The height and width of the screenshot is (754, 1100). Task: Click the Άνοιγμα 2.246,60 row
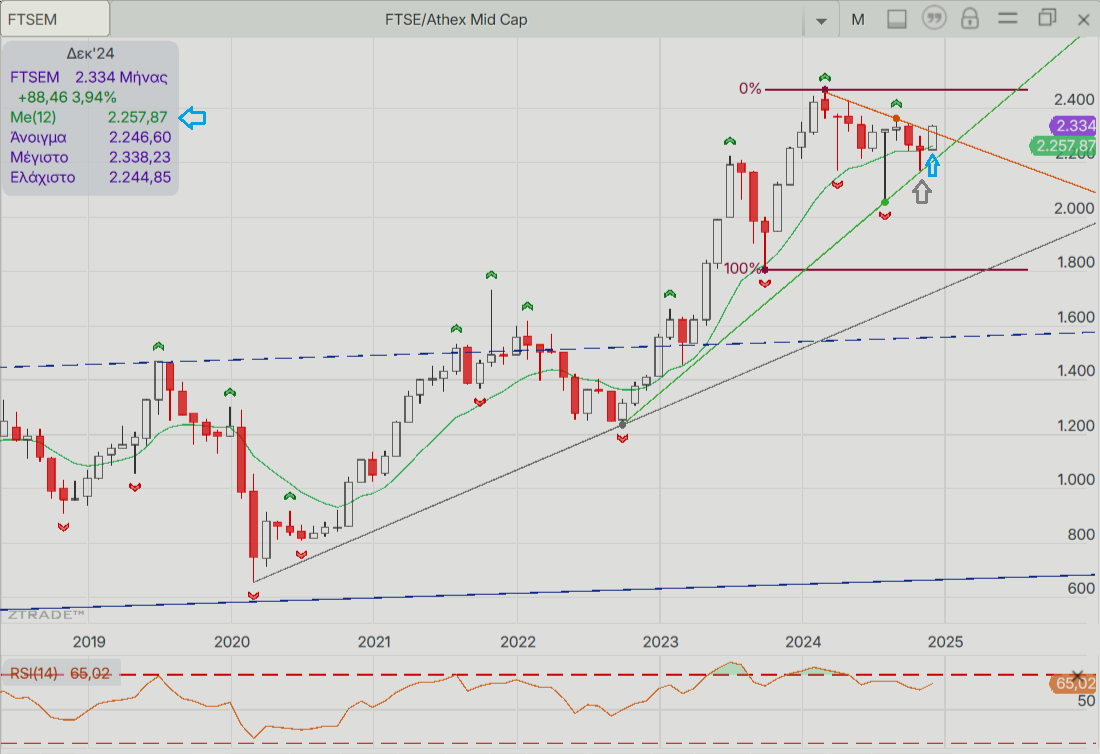tap(90, 137)
